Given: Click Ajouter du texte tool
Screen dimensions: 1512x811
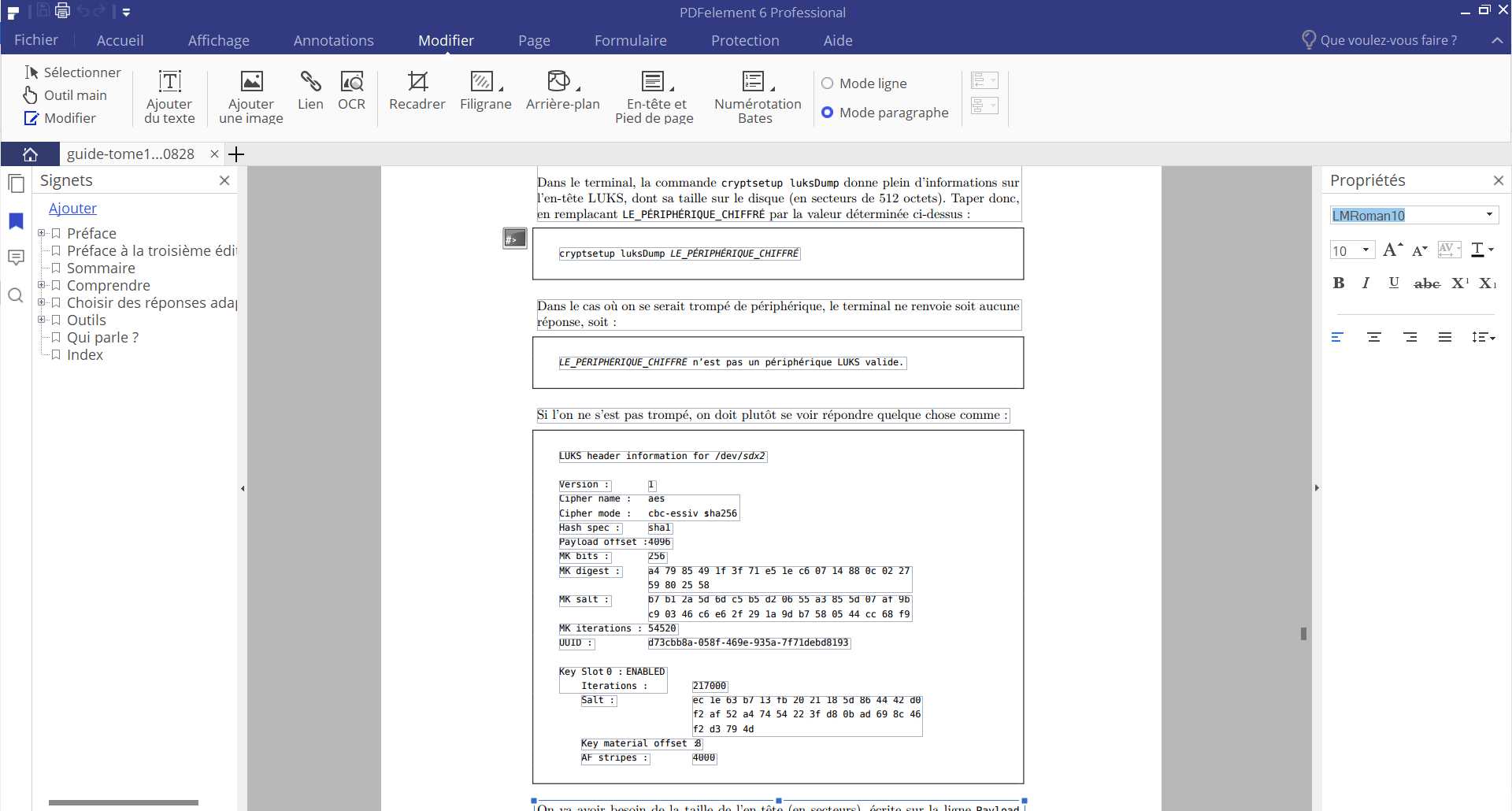Looking at the screenshot, I should pyautogui.click(x=169, y=97).
